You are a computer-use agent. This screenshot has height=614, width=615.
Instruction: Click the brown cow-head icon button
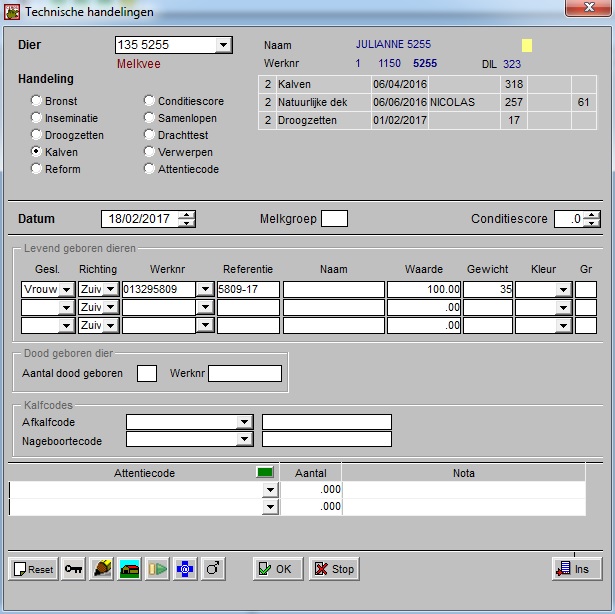pos(103,569)
